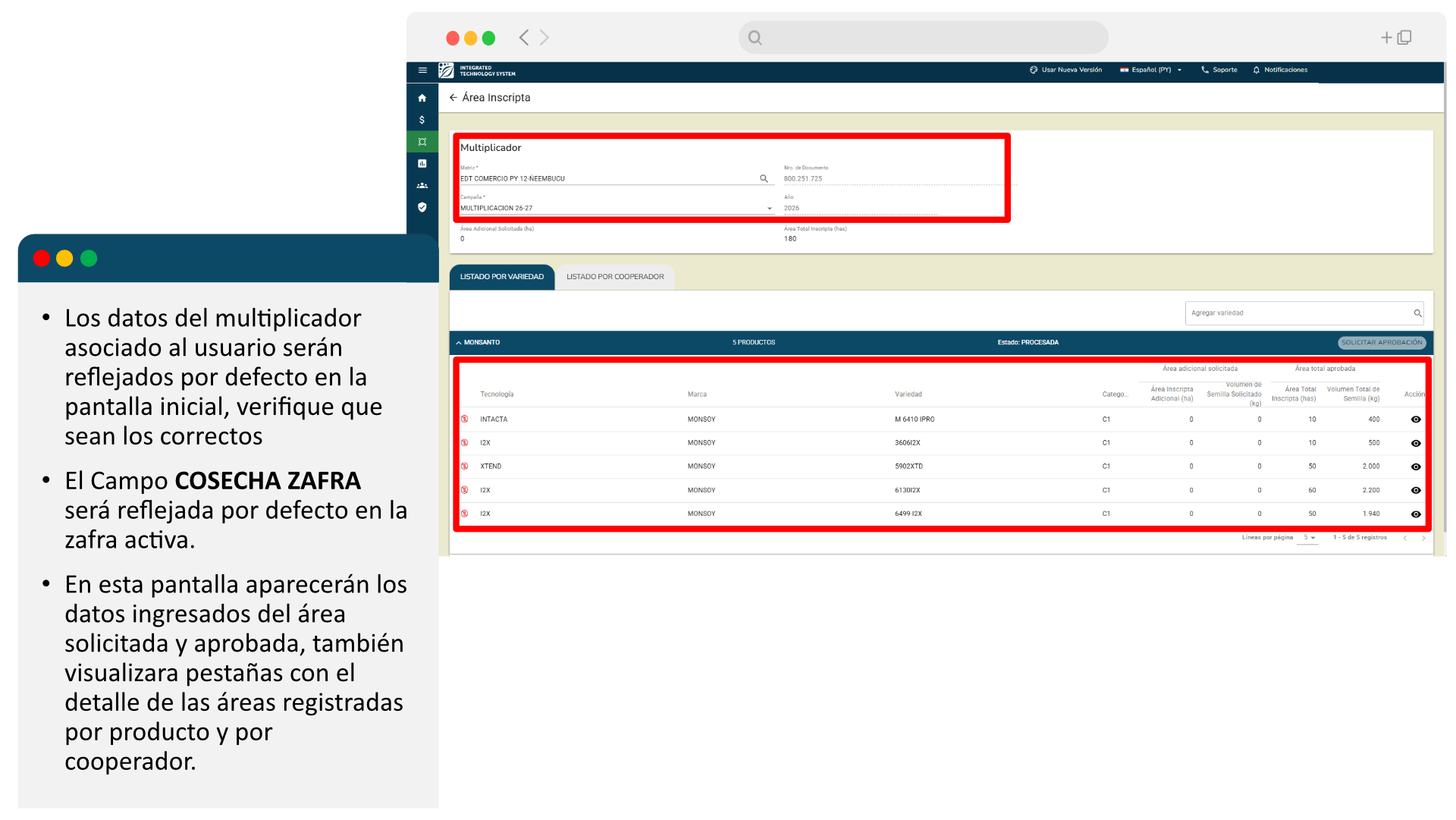Click the status icon on 6130I2X row
Image resolution: width=1456 pixels, height=820 pixels.
pyautogui.click(x=465, y=491)
